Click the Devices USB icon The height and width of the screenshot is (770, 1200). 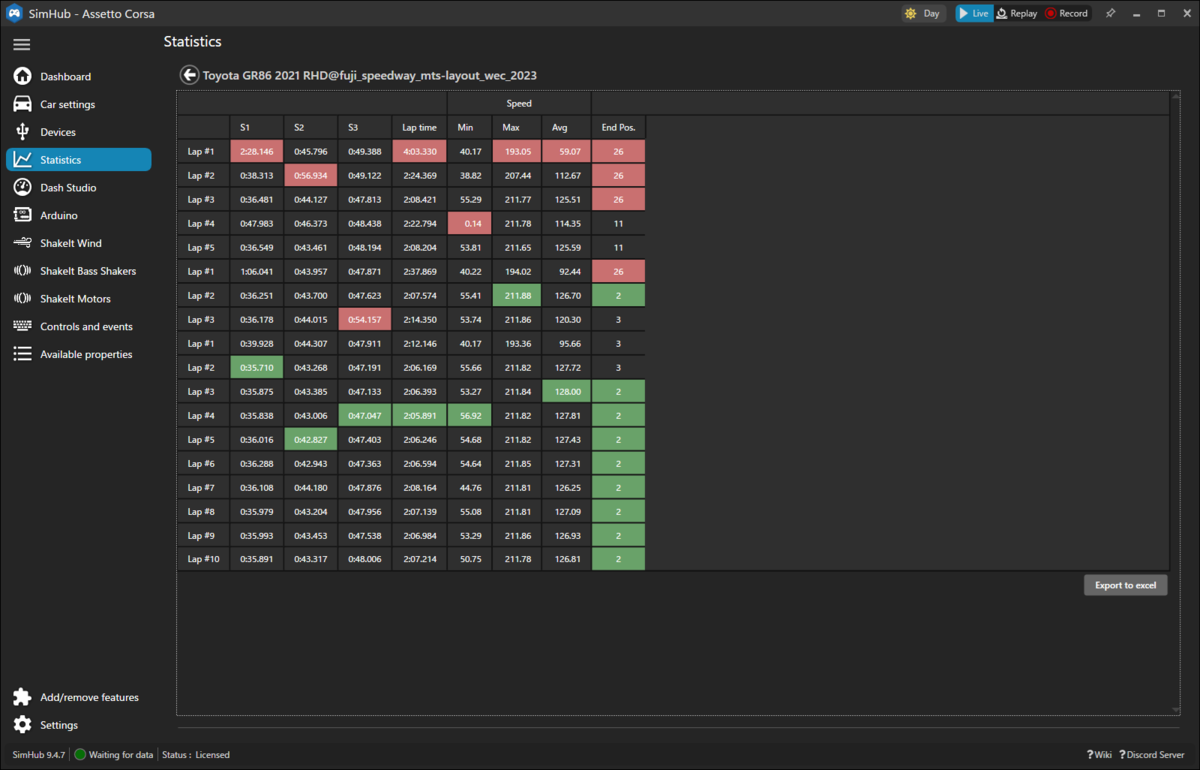point(22,132)
